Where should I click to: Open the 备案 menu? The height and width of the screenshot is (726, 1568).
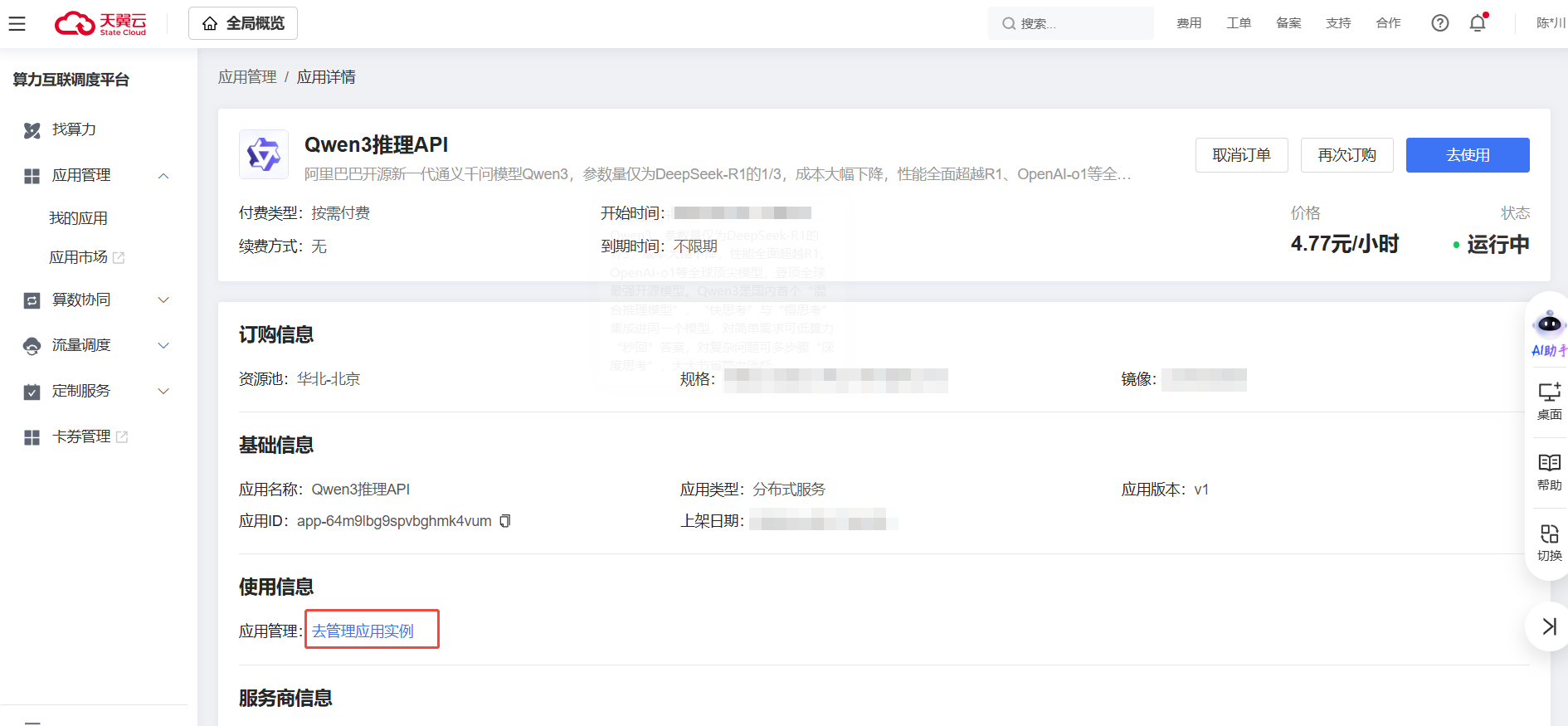click(x=1288, y=23)
